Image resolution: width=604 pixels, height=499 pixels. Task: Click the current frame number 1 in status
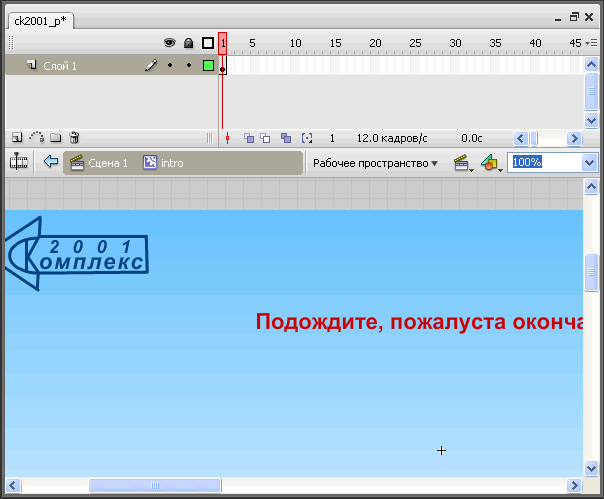click(x=332, y=138)
